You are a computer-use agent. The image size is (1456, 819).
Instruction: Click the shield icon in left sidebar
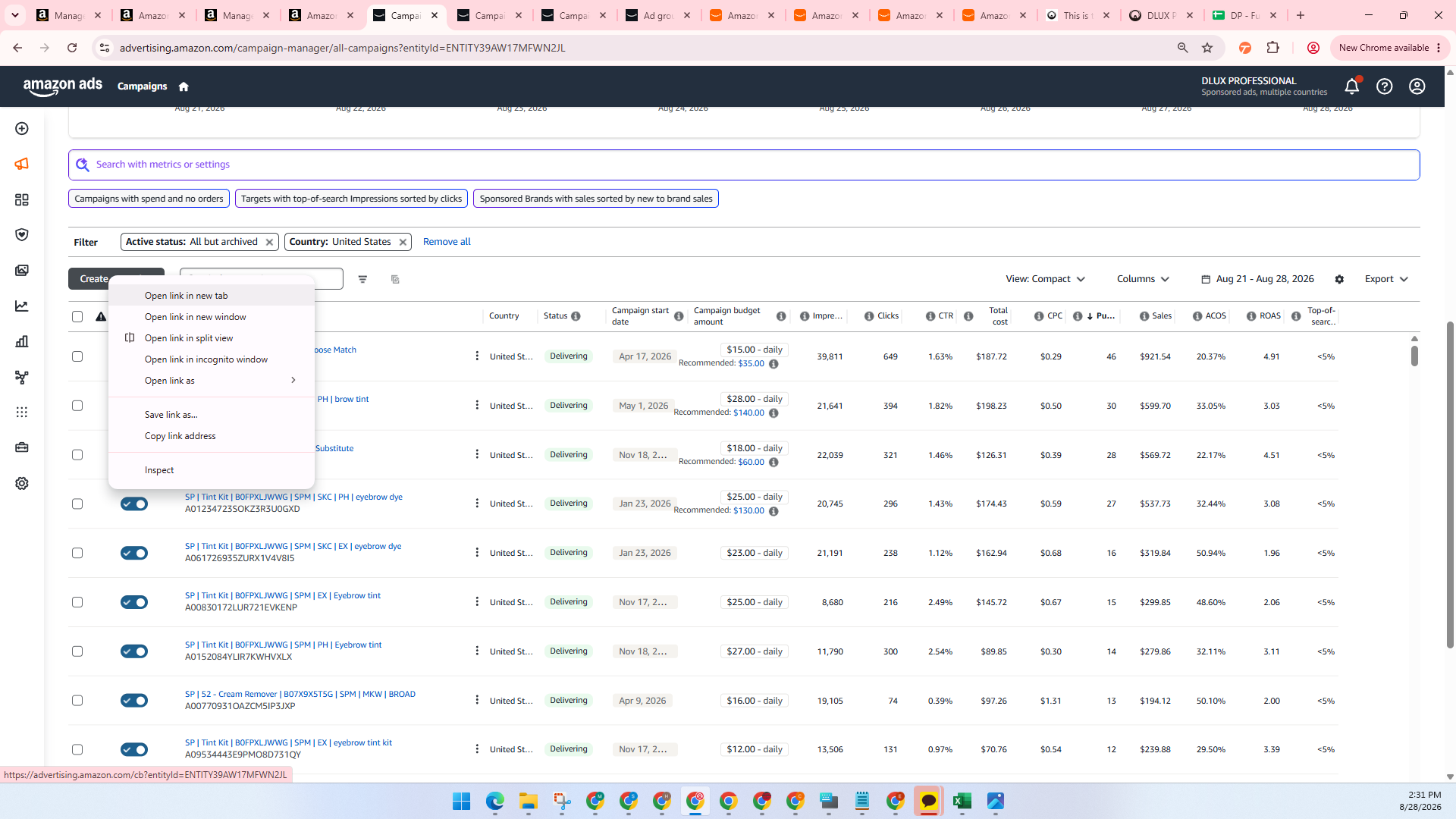click(x=22, y=235)
